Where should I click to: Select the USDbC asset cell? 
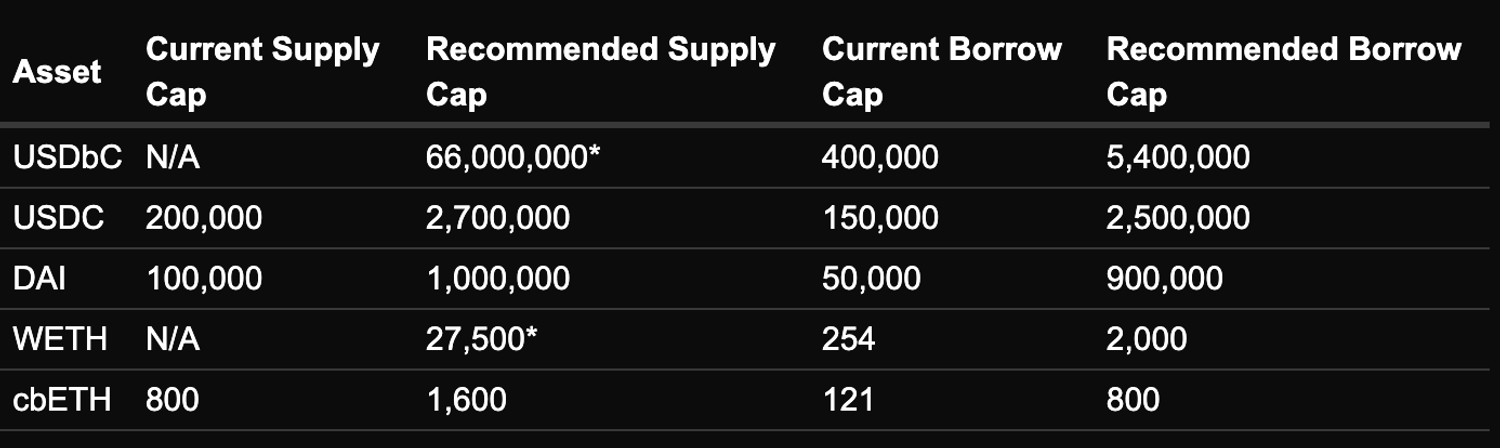tap(66, 157)
